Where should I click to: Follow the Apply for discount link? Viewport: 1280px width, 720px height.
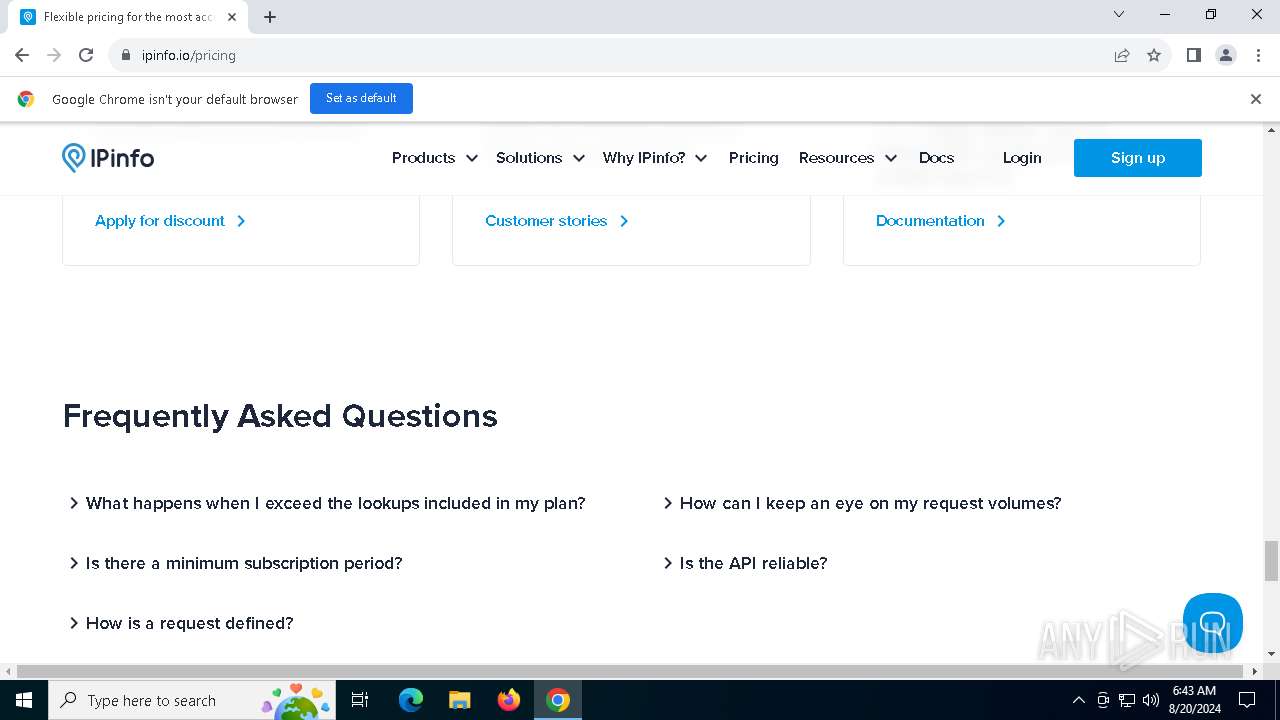170,221
